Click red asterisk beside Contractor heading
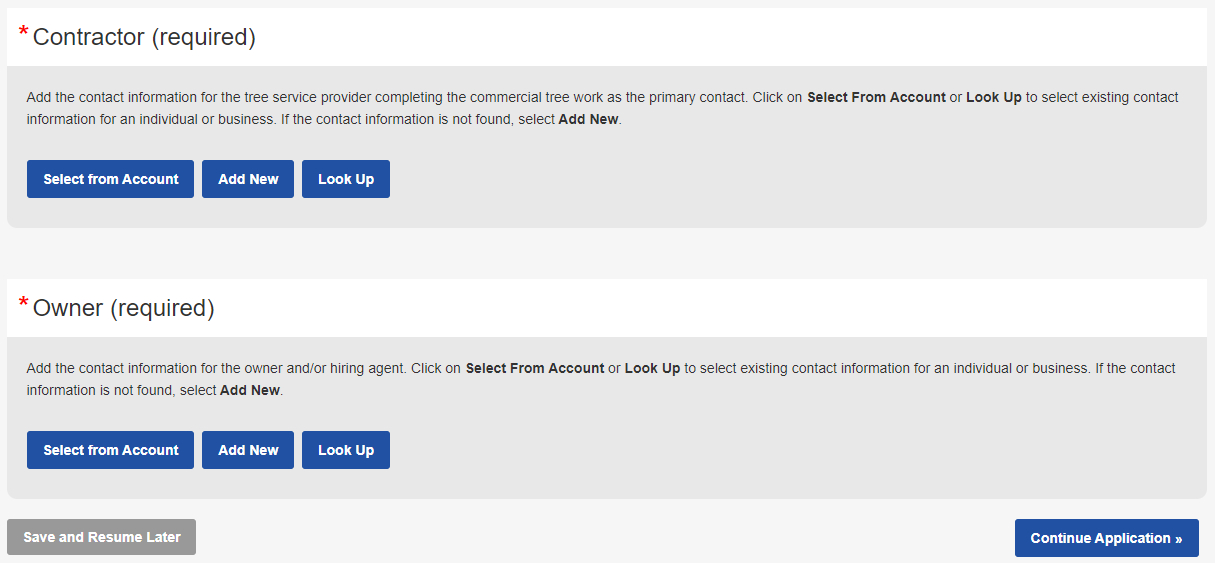The width and height of the screenshot is (1215, 563). pos(23,34)
